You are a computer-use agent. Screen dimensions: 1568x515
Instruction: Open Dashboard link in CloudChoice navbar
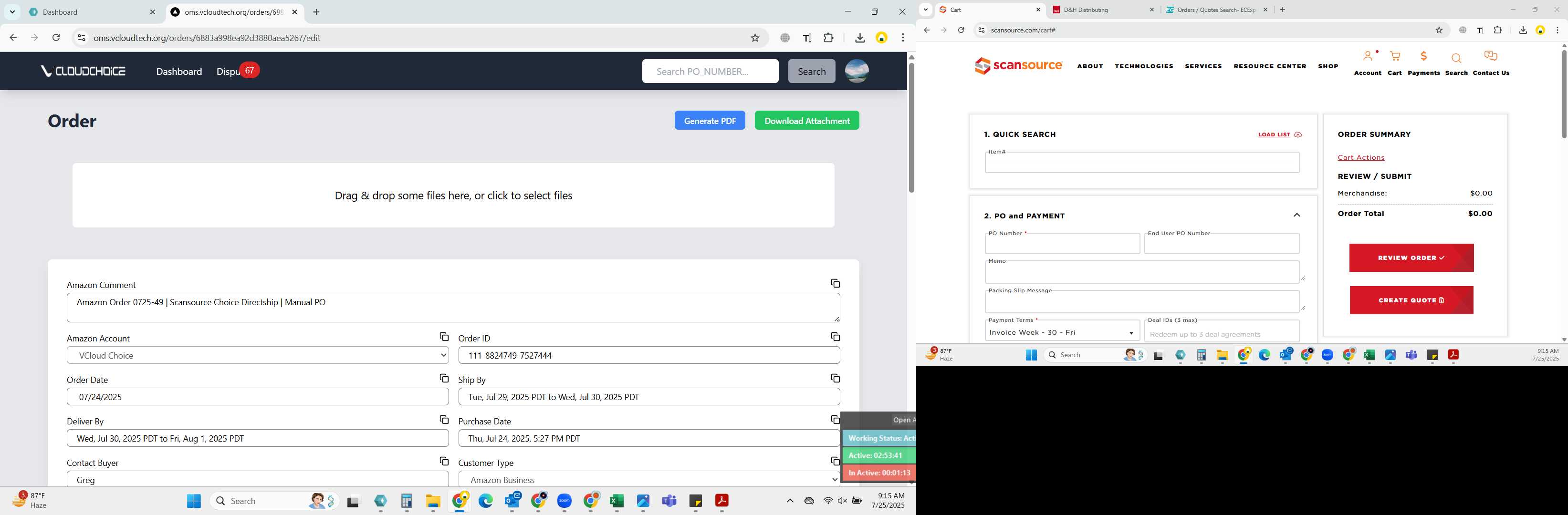pos(179,71)
